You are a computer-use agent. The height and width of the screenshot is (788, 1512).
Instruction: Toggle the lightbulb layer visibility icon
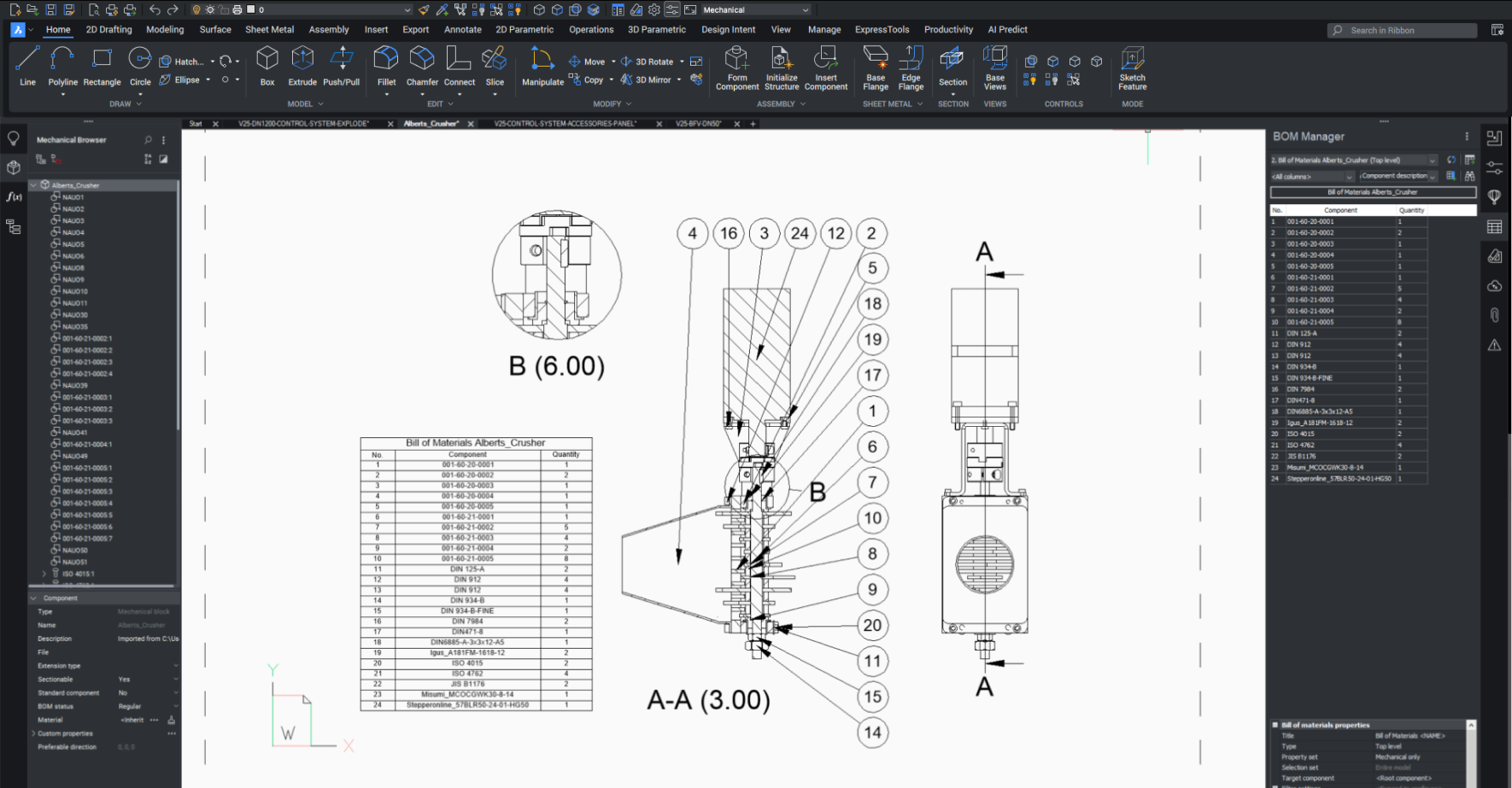(x=196, y=9)
